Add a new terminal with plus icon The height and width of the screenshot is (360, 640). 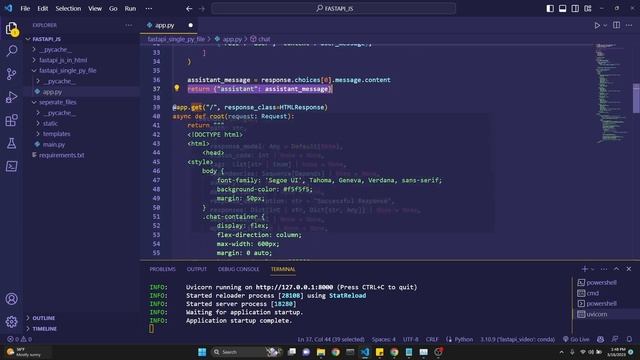pos(584,269)
